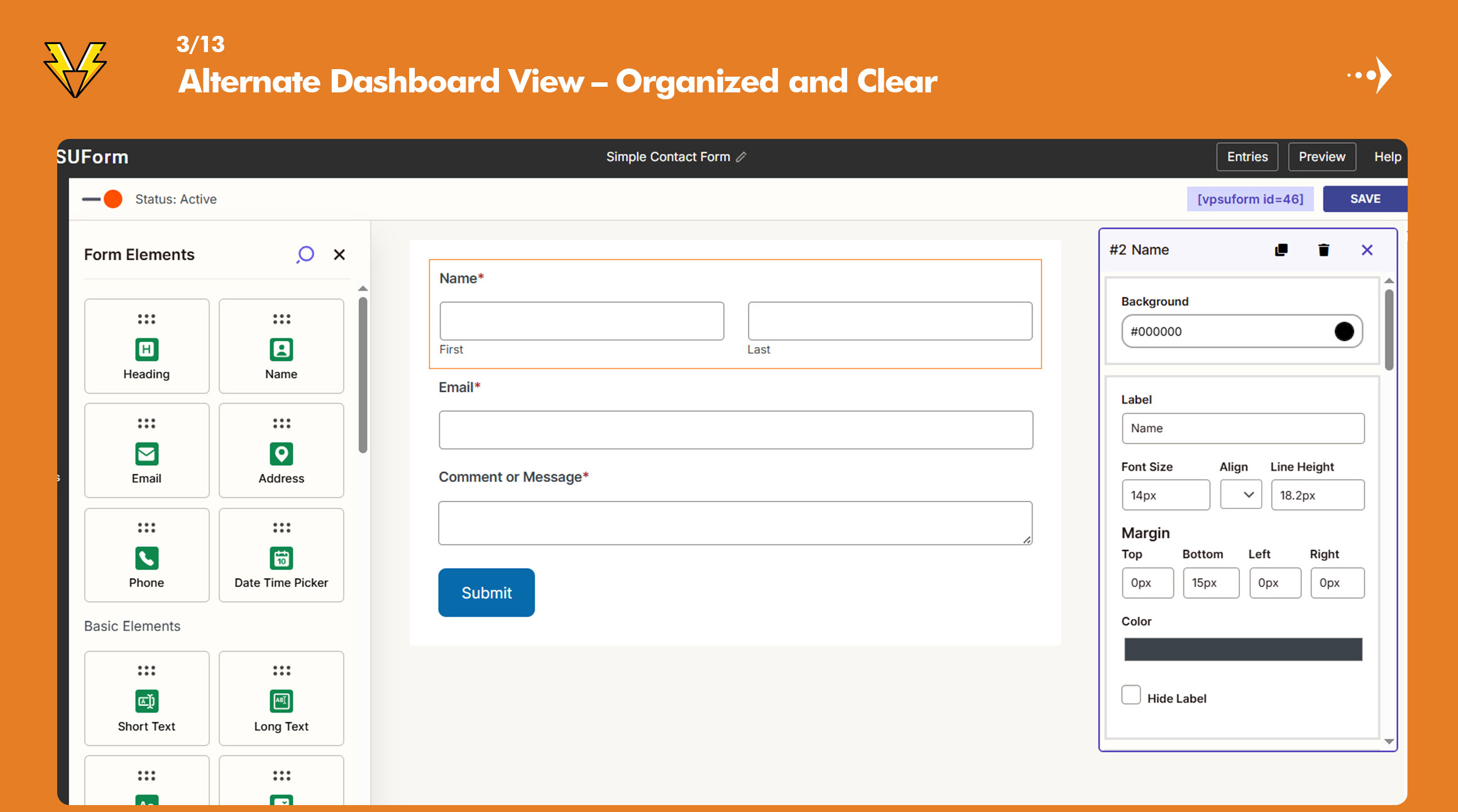
Task: Click the pencil icon to rename form
Action: click(742, 157)
